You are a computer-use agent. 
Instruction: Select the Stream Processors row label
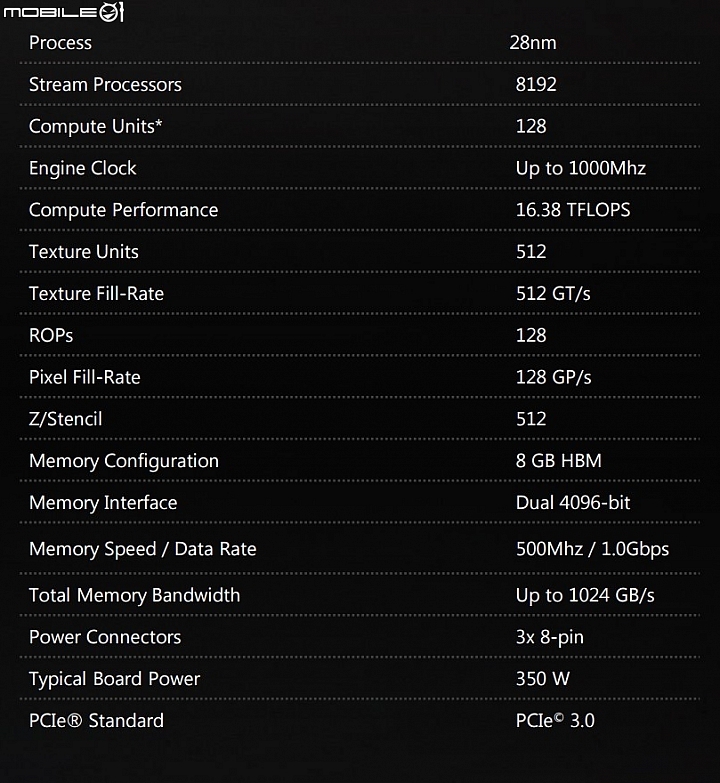tap(105, 85)
